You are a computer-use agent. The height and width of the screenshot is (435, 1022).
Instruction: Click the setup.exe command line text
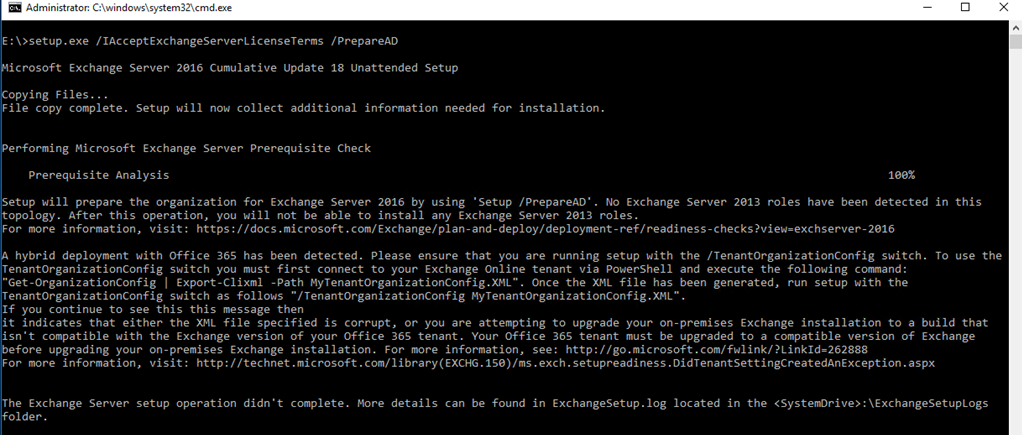199,41
